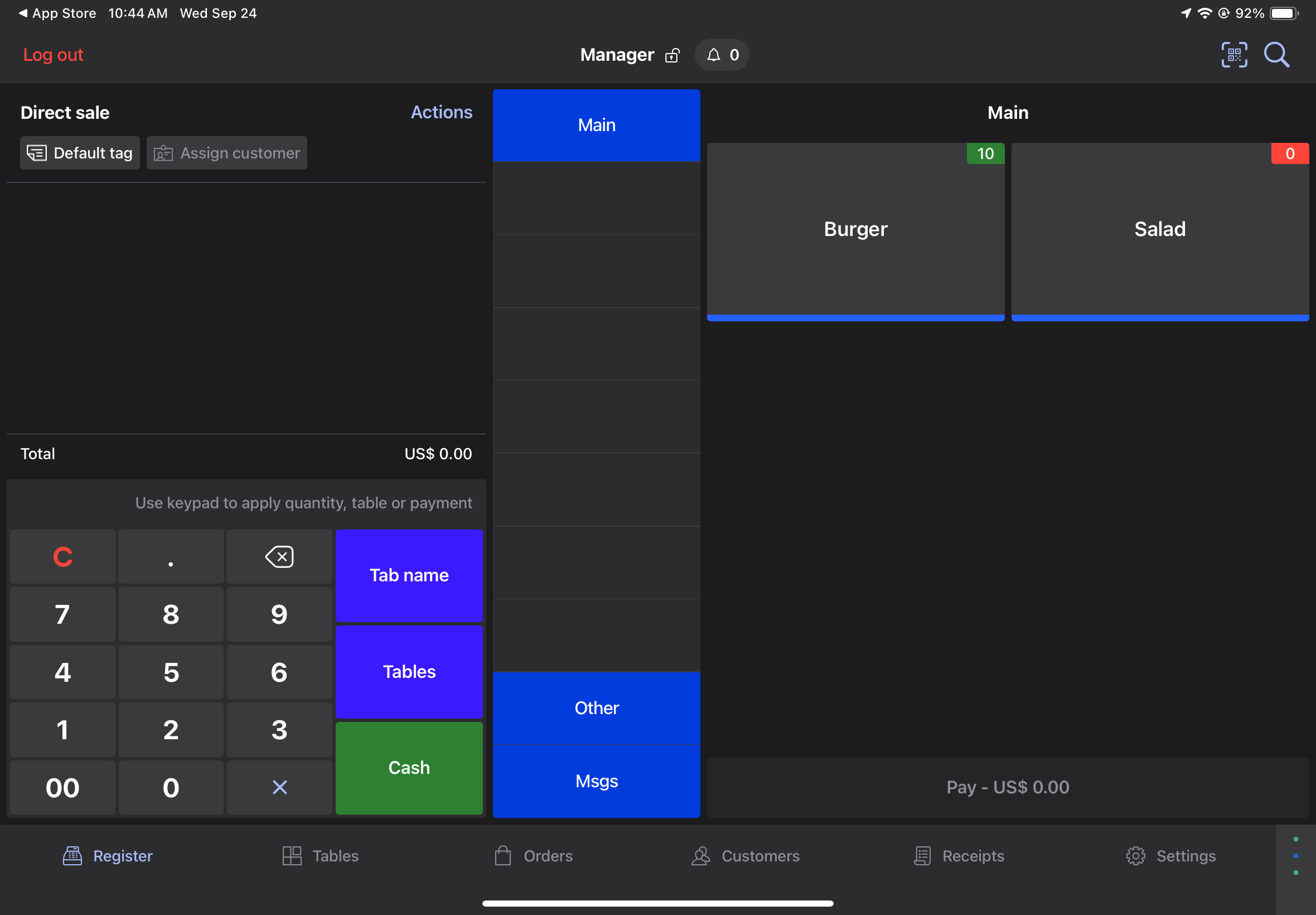Open the QR code scanner
This screenshot has width=1316, height=915.
tap(1233, 55)
